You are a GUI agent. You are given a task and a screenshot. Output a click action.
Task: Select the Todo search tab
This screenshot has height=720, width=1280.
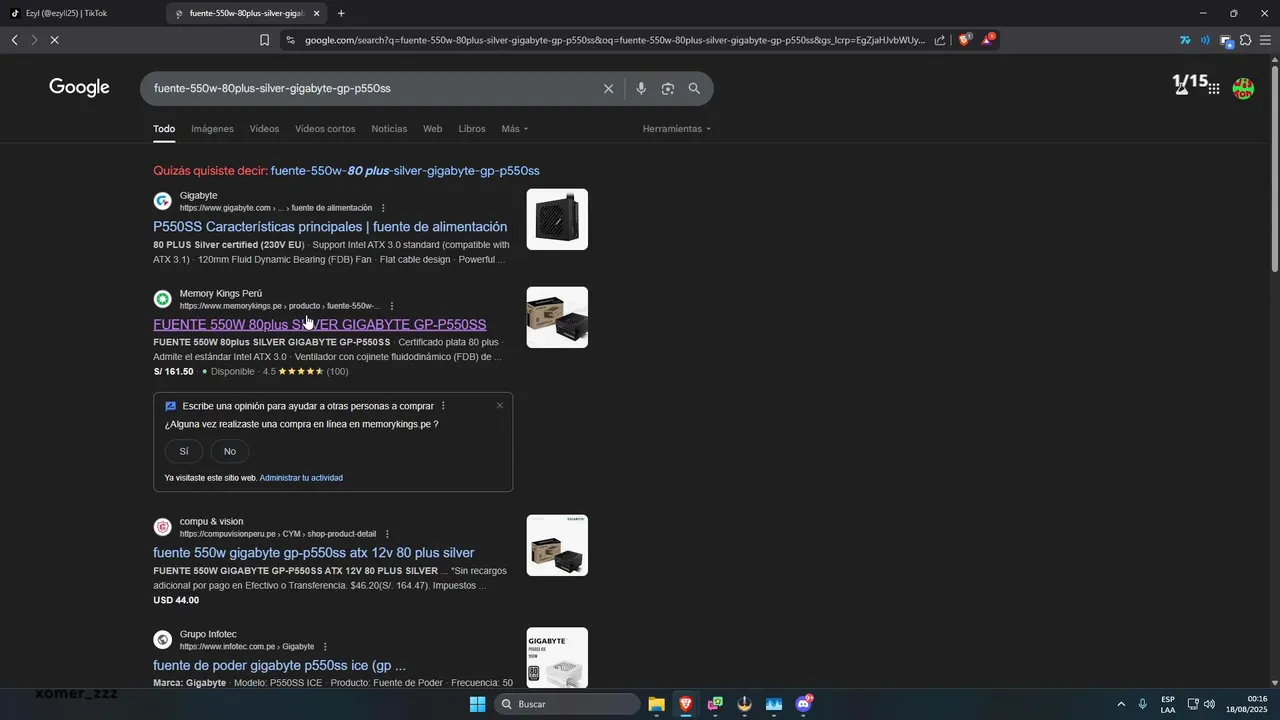[164, 129]
